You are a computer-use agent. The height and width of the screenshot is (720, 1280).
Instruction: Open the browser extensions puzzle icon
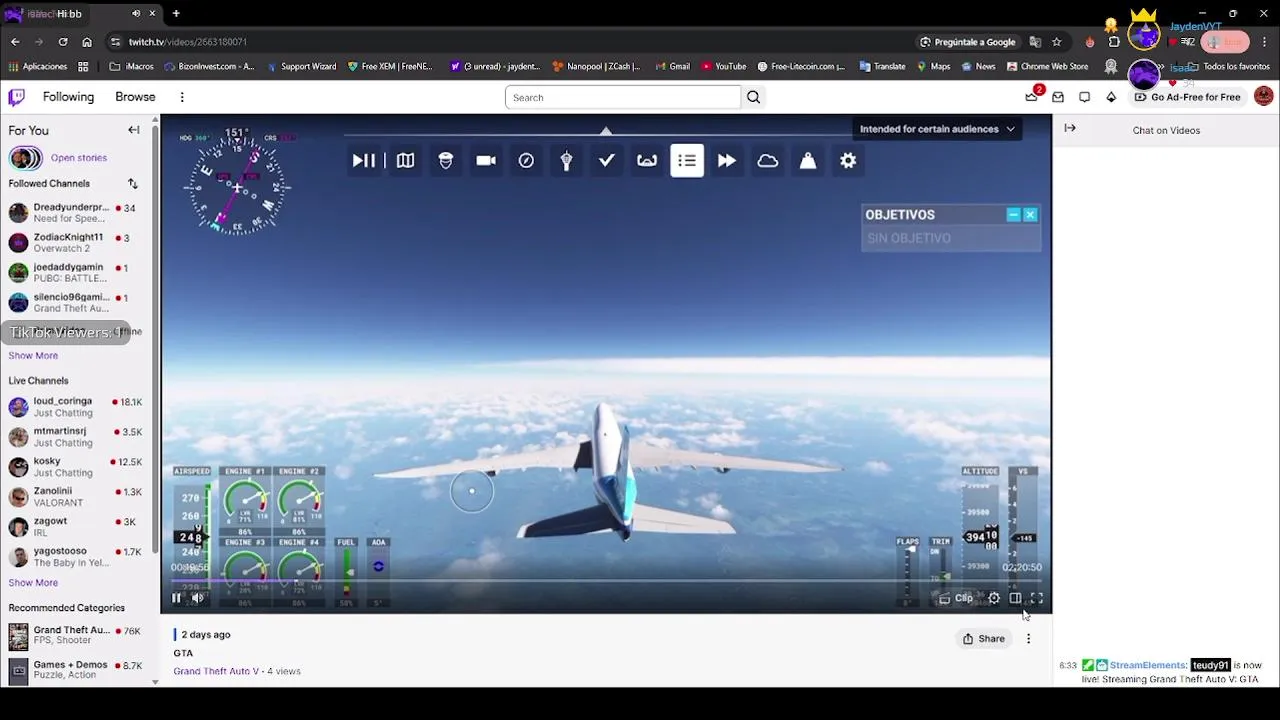tap(1114, 42)
